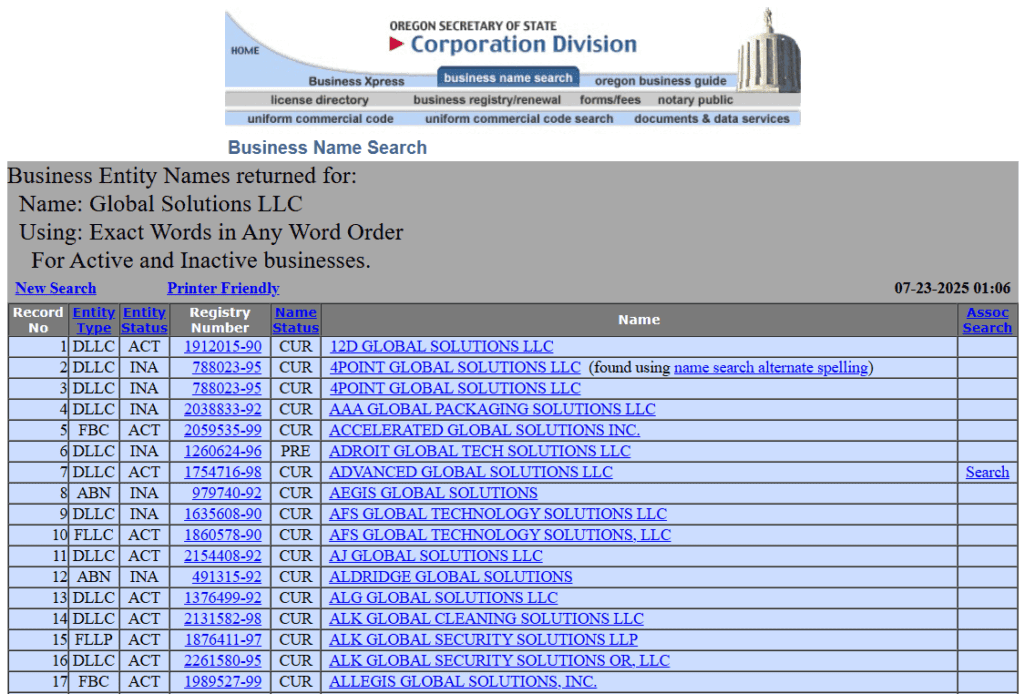Image resolution: width=1024 pixels, height=694 pixels.
Task: Open the 12D GLOBAL SOLUTIONS LLC record
Action: point(441,346)
